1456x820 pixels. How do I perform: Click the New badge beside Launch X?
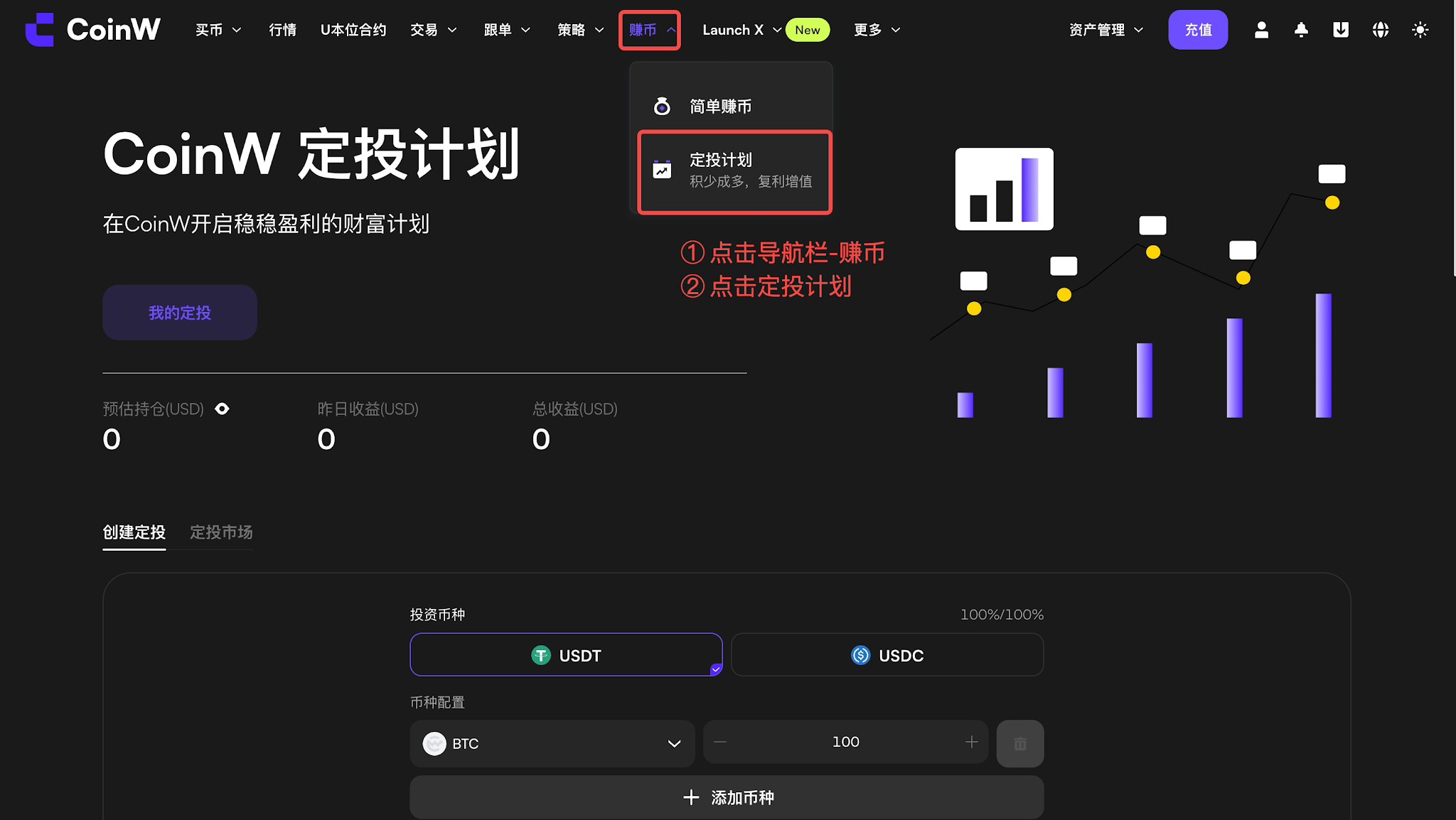[x=808, y=30]
